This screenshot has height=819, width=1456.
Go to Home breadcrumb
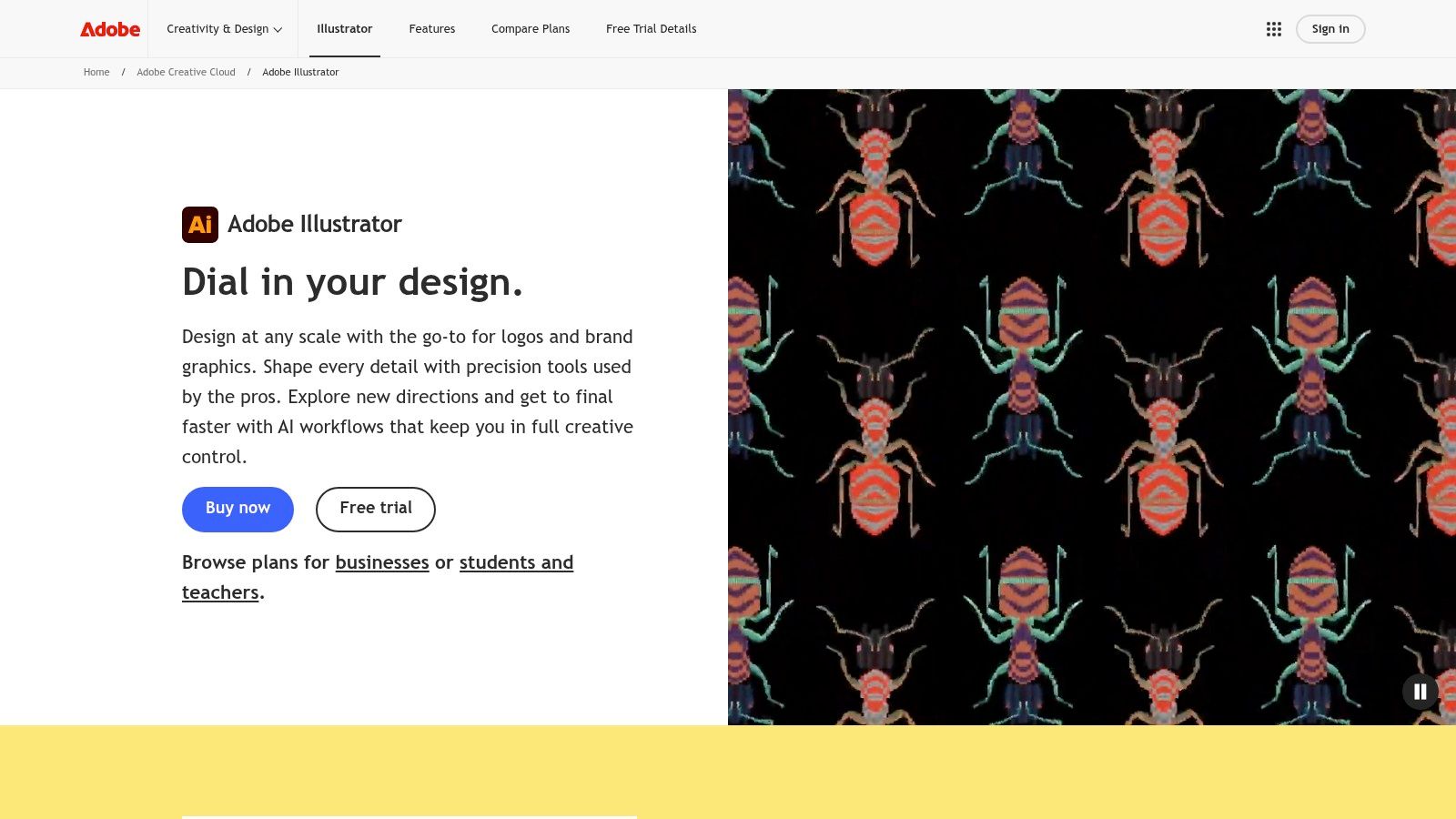point(96,73)
